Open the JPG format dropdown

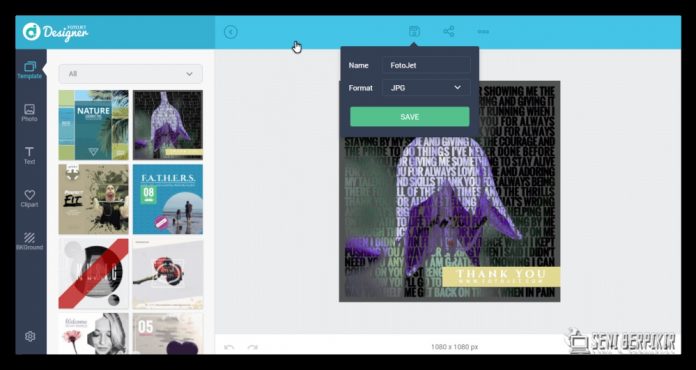[x=427, y=88]
